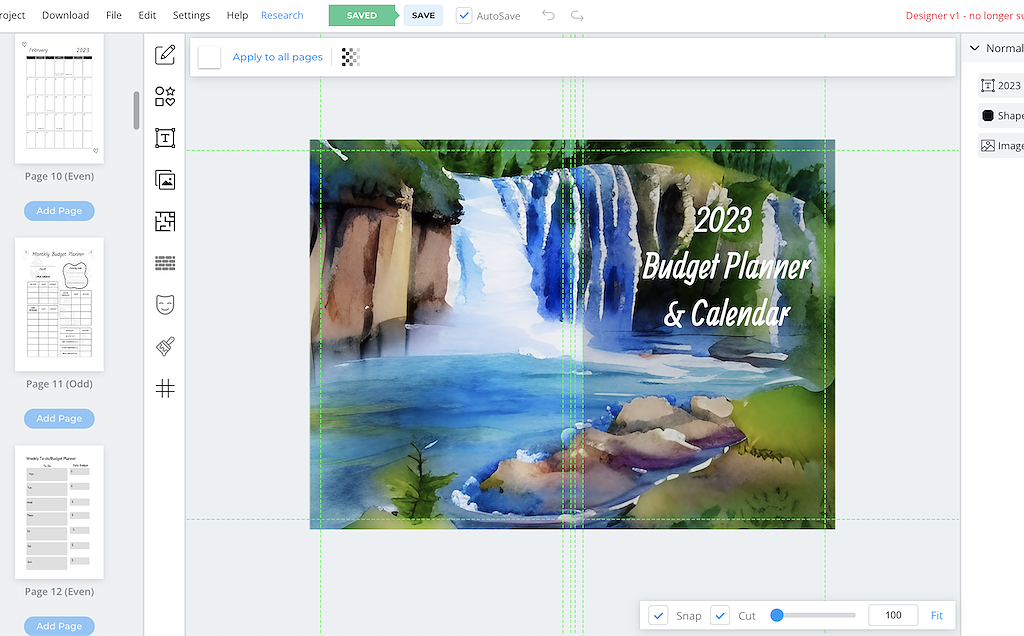Open the grid tool
Viewport: 1024px width, 636px height.
(x=165, y=388)
